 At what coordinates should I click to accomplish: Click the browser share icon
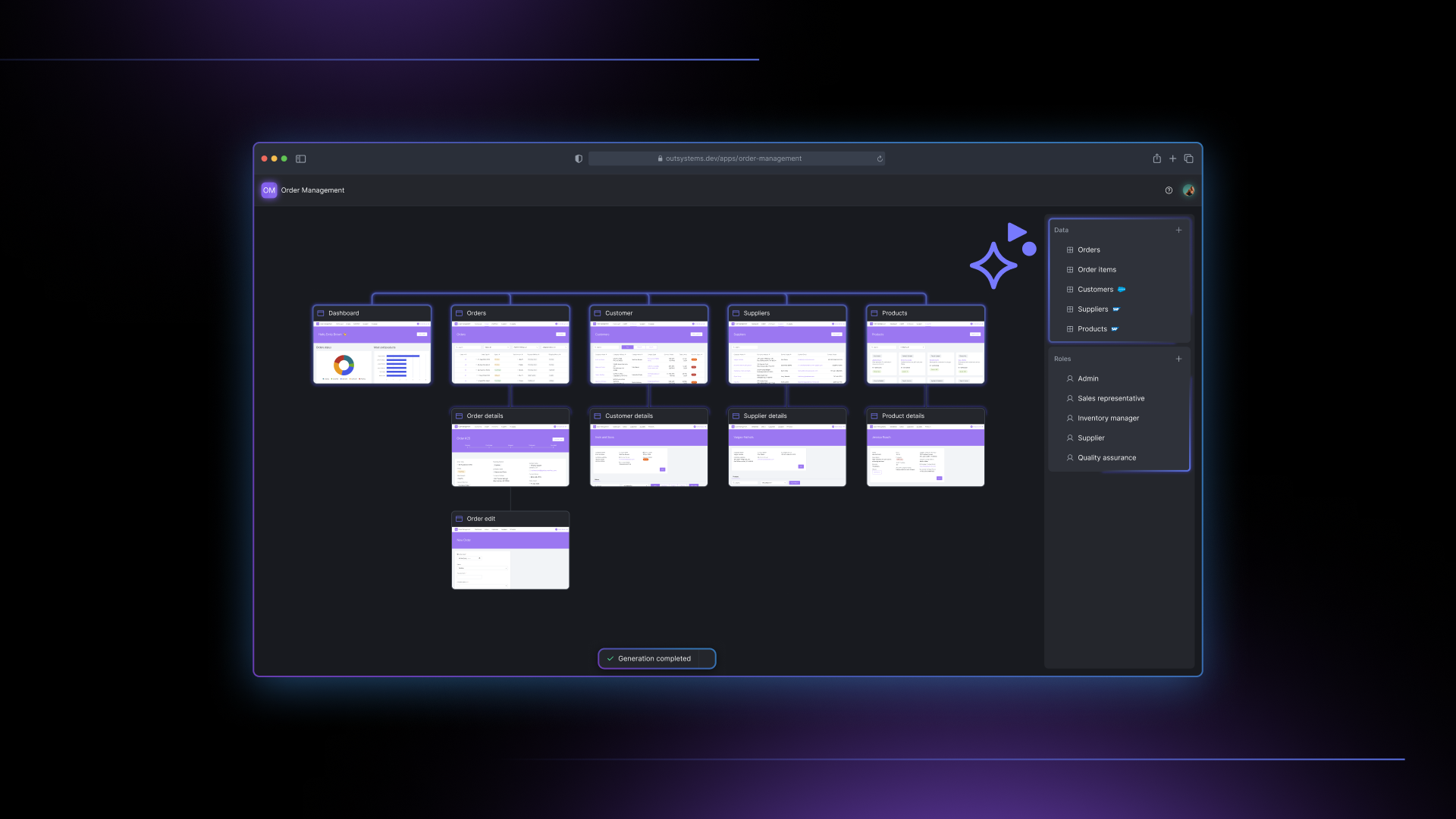coord(1156,158)
